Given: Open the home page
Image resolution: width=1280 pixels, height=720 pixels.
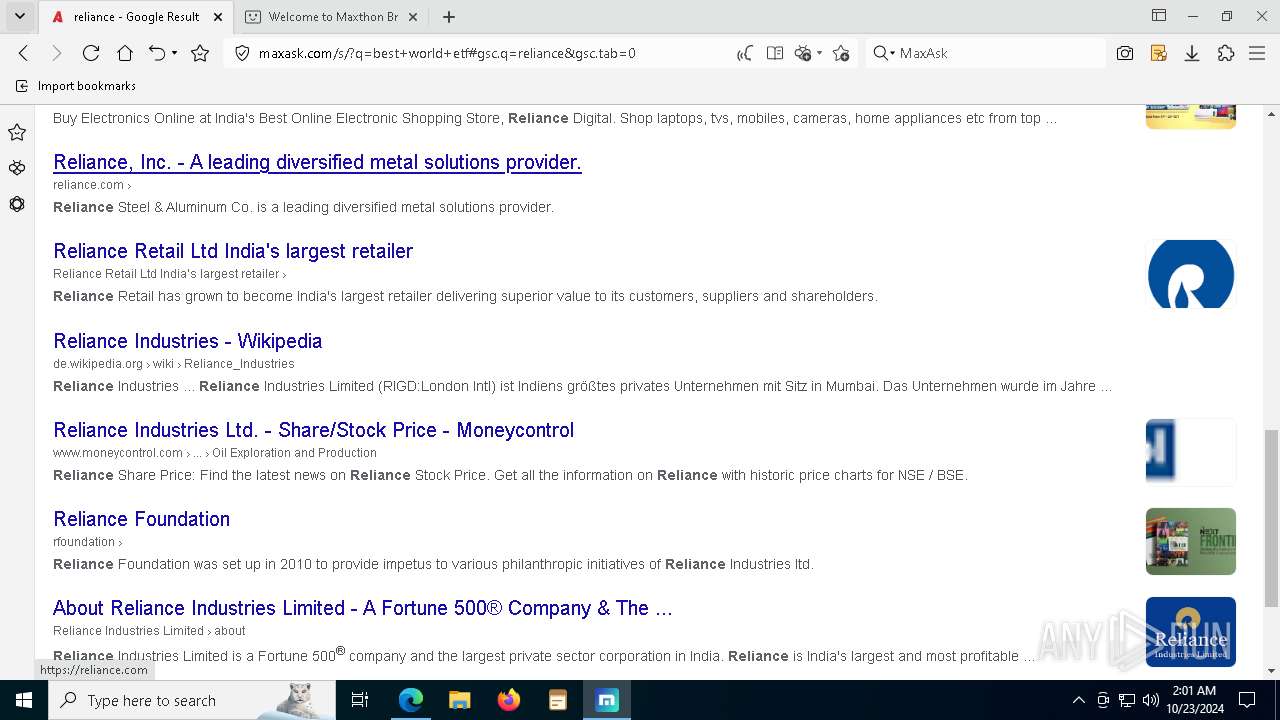Looking at the screenshot, I should pos(124,53).
